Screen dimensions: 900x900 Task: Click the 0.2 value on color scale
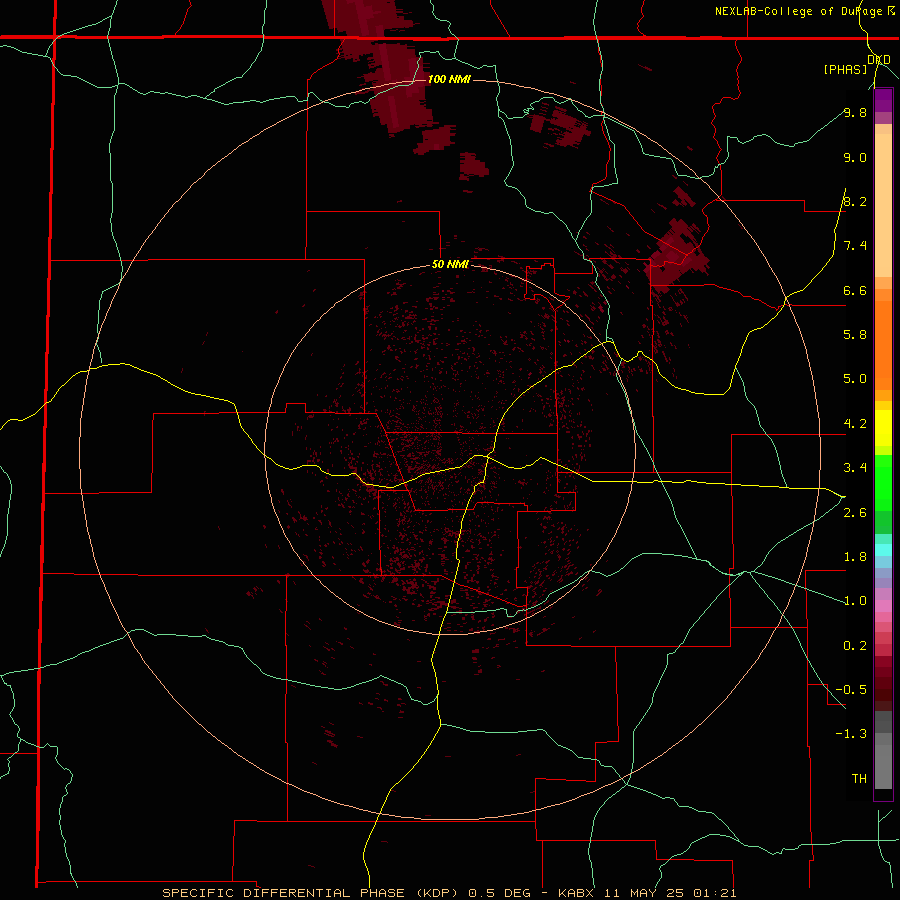point(855,646)
